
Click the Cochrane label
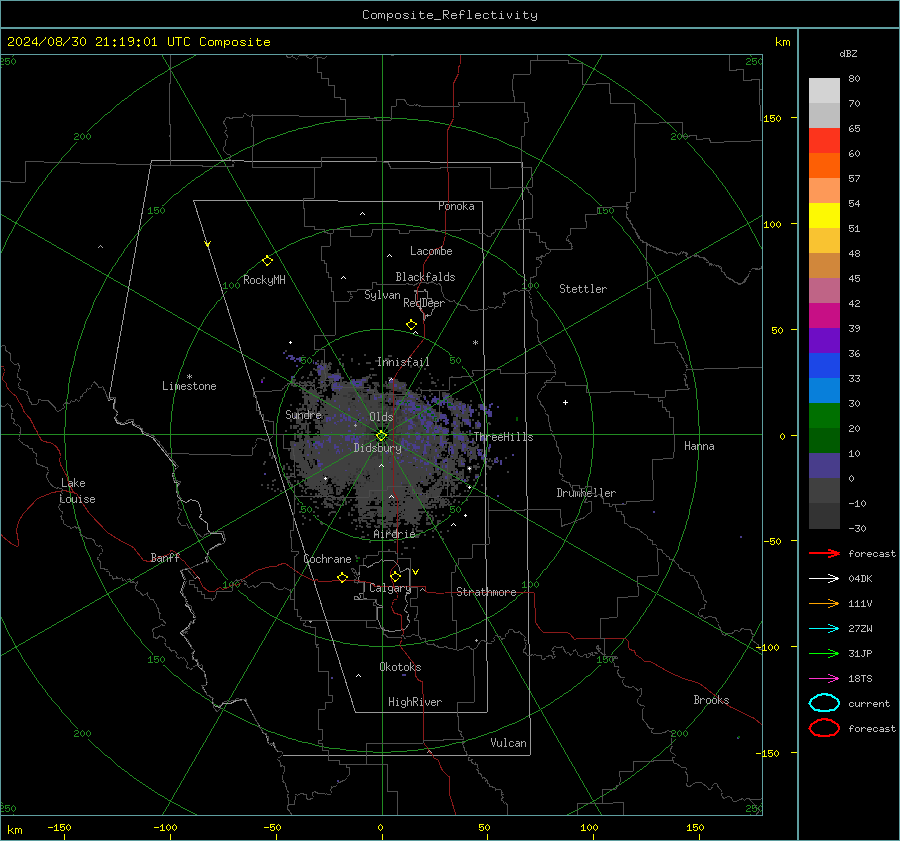(327, 559)
